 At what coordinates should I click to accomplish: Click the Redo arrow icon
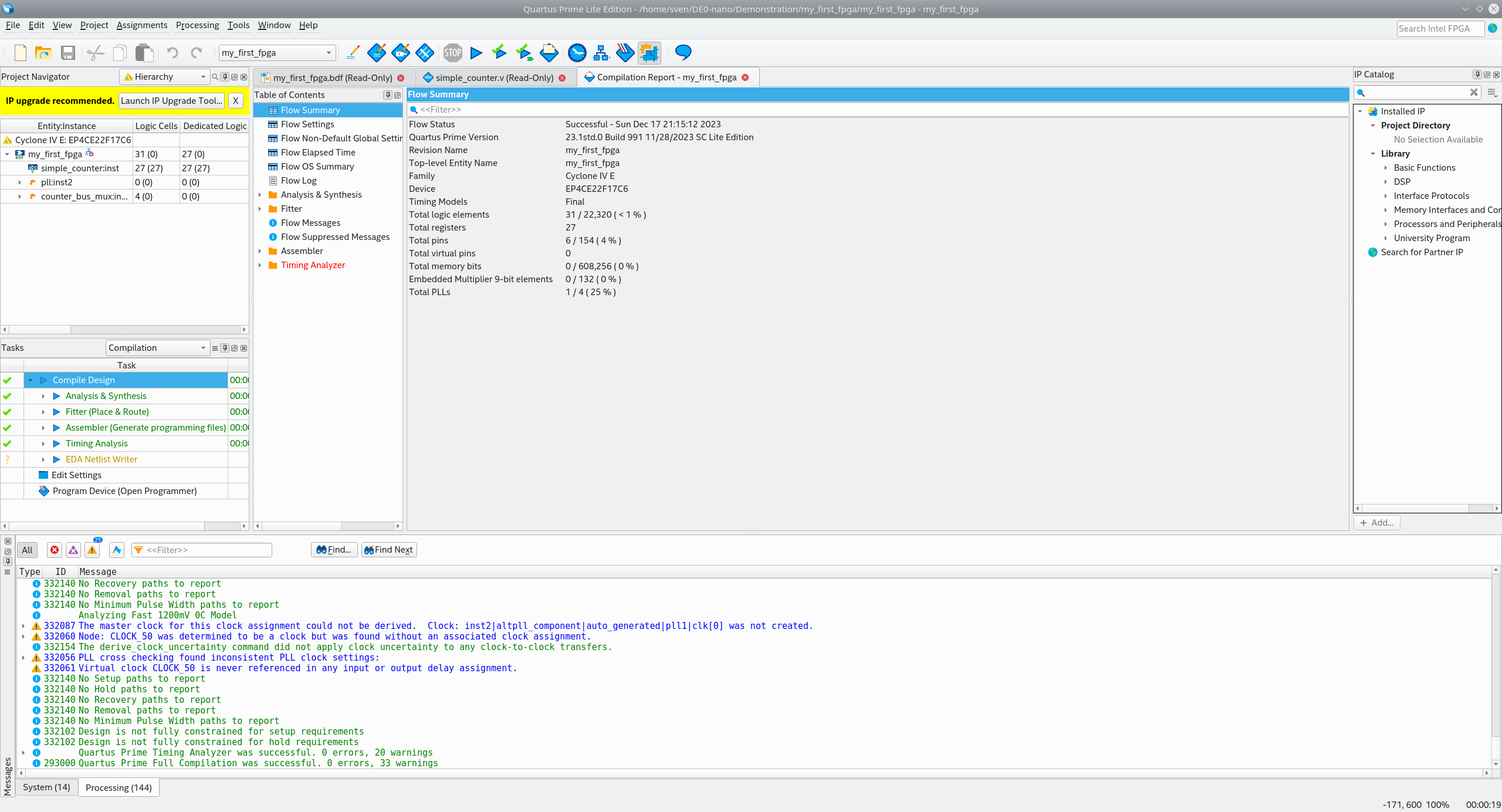click(196, 53)
